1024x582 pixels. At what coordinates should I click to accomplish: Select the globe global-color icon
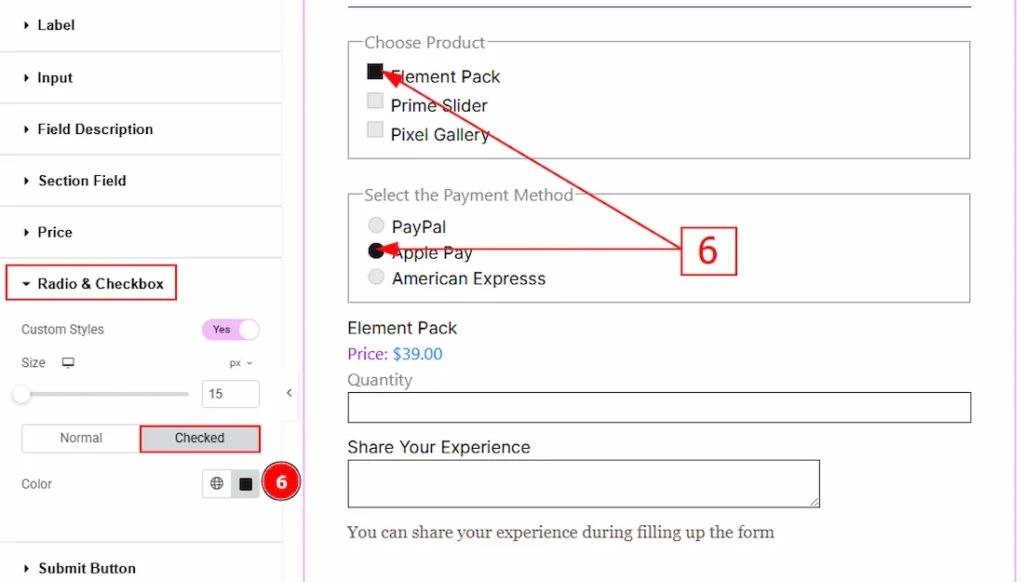[x=216, y=483]
